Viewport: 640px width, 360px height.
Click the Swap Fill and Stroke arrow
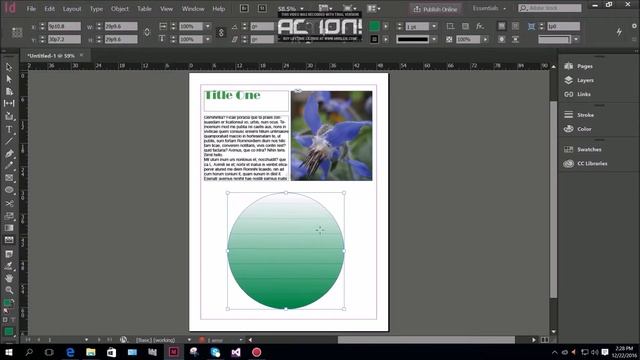point(13,301)
